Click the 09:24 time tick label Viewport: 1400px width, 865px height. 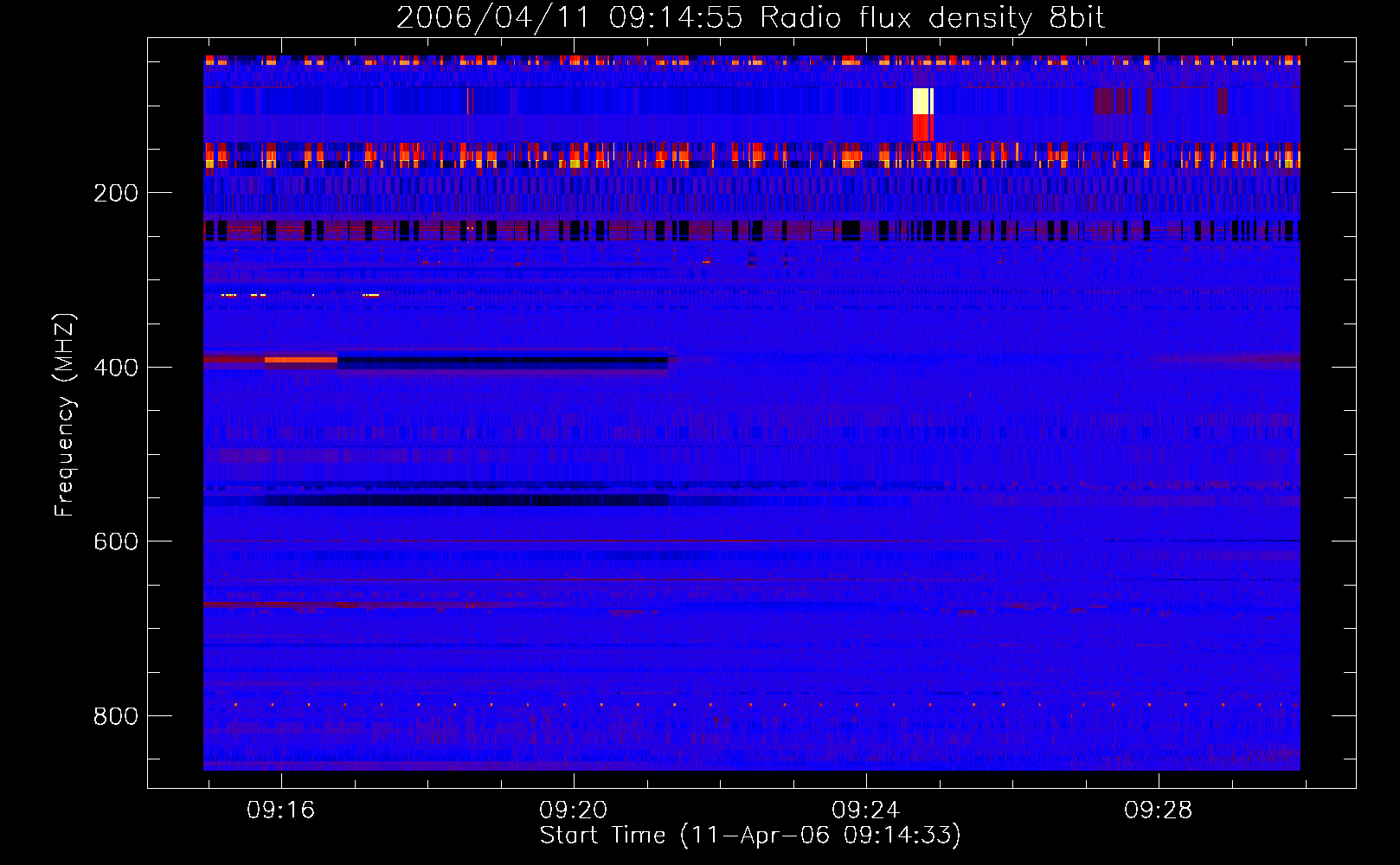(866, 811)
